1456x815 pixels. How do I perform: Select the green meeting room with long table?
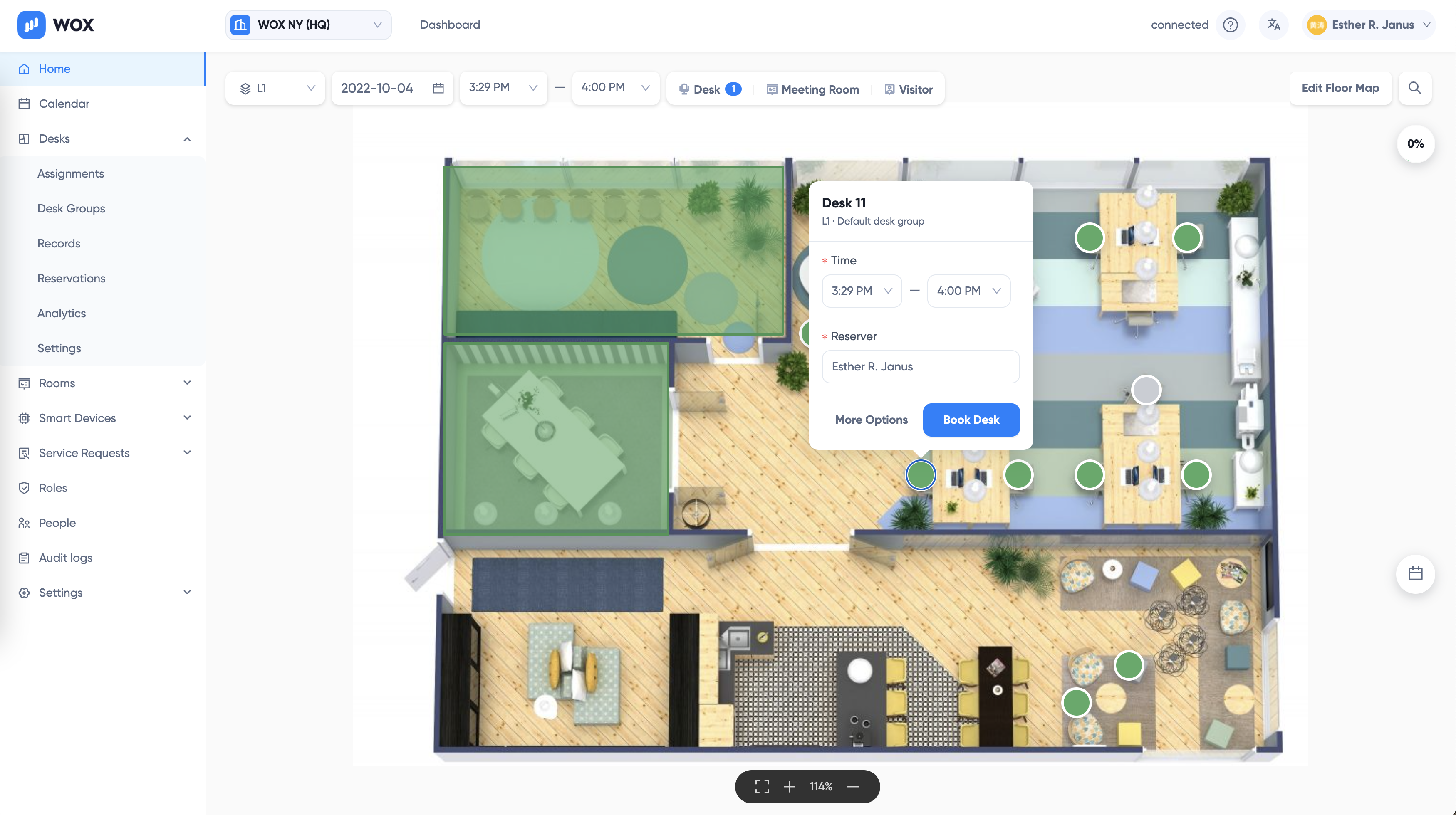556,439
